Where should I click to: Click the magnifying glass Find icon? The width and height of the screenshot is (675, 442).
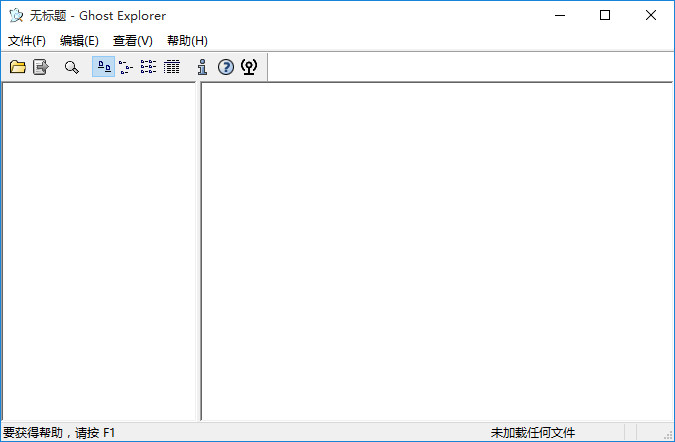point(71,67)
